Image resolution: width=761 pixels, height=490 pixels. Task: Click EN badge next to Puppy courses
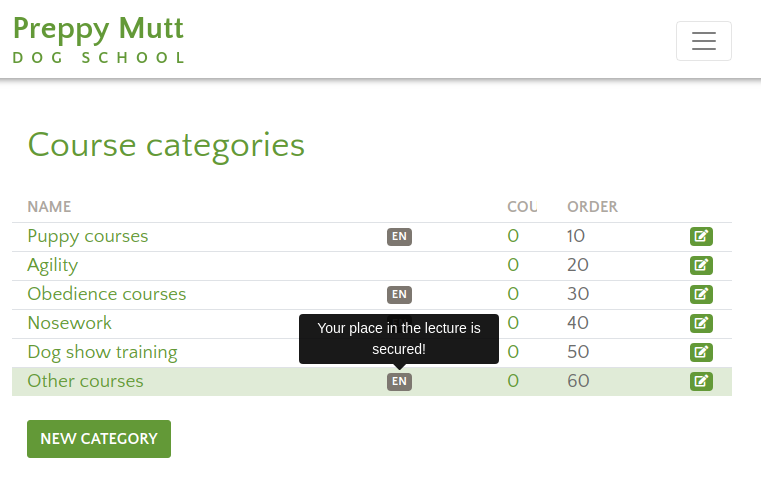click(399, 237)
